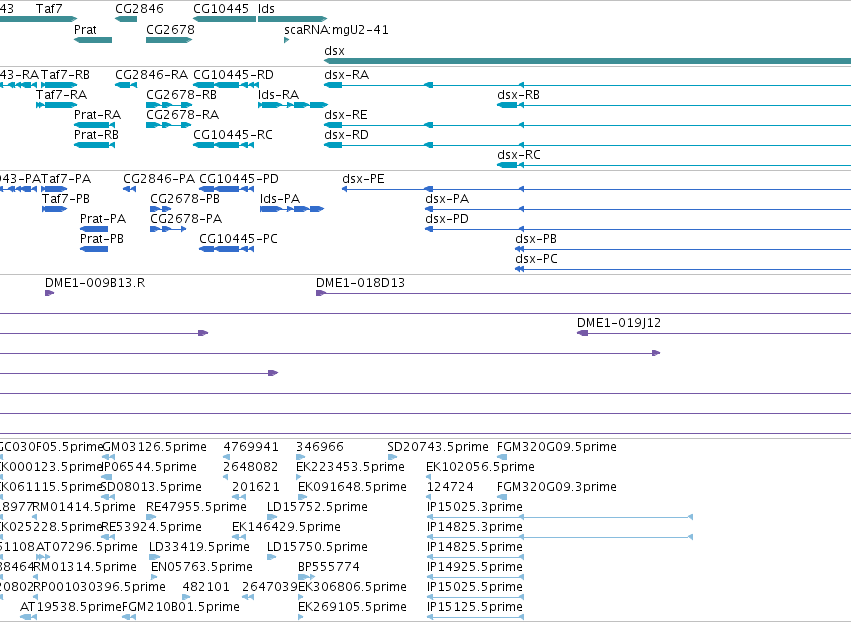
Task: Click EST IP15025.3prime
Action: (x=474, y=507)
